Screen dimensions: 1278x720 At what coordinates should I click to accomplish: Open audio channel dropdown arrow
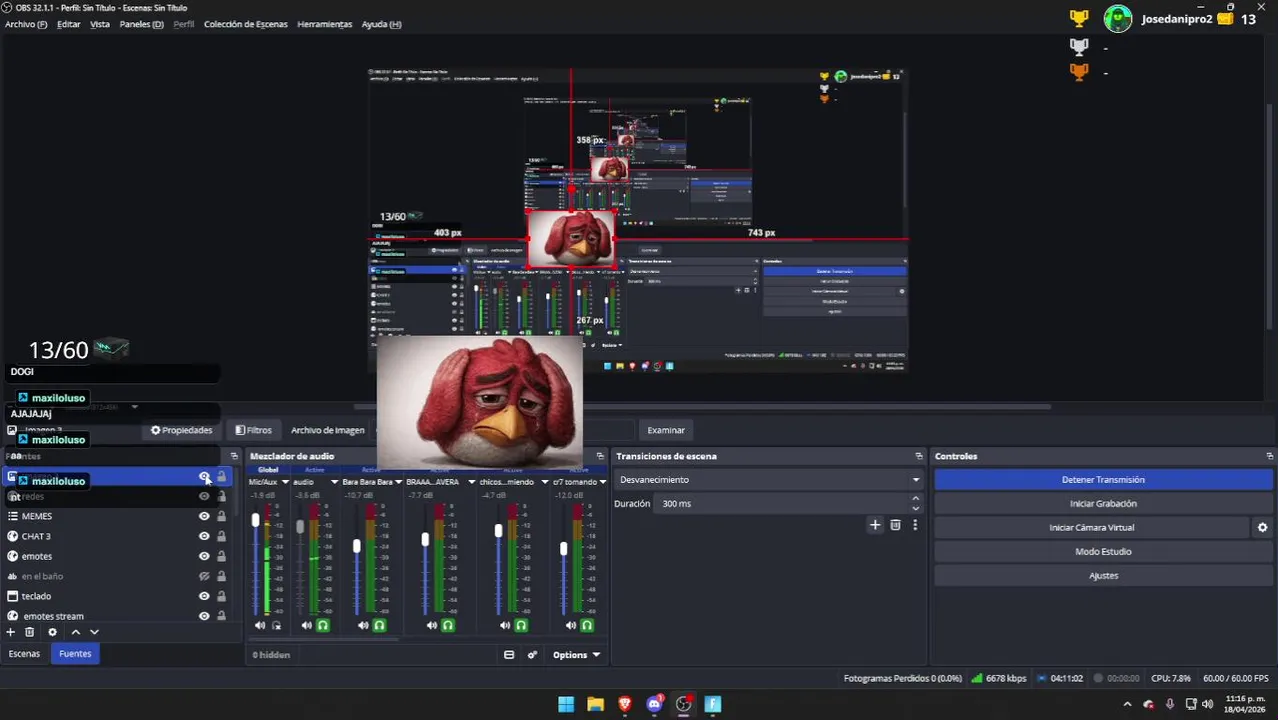pos(335,482)
